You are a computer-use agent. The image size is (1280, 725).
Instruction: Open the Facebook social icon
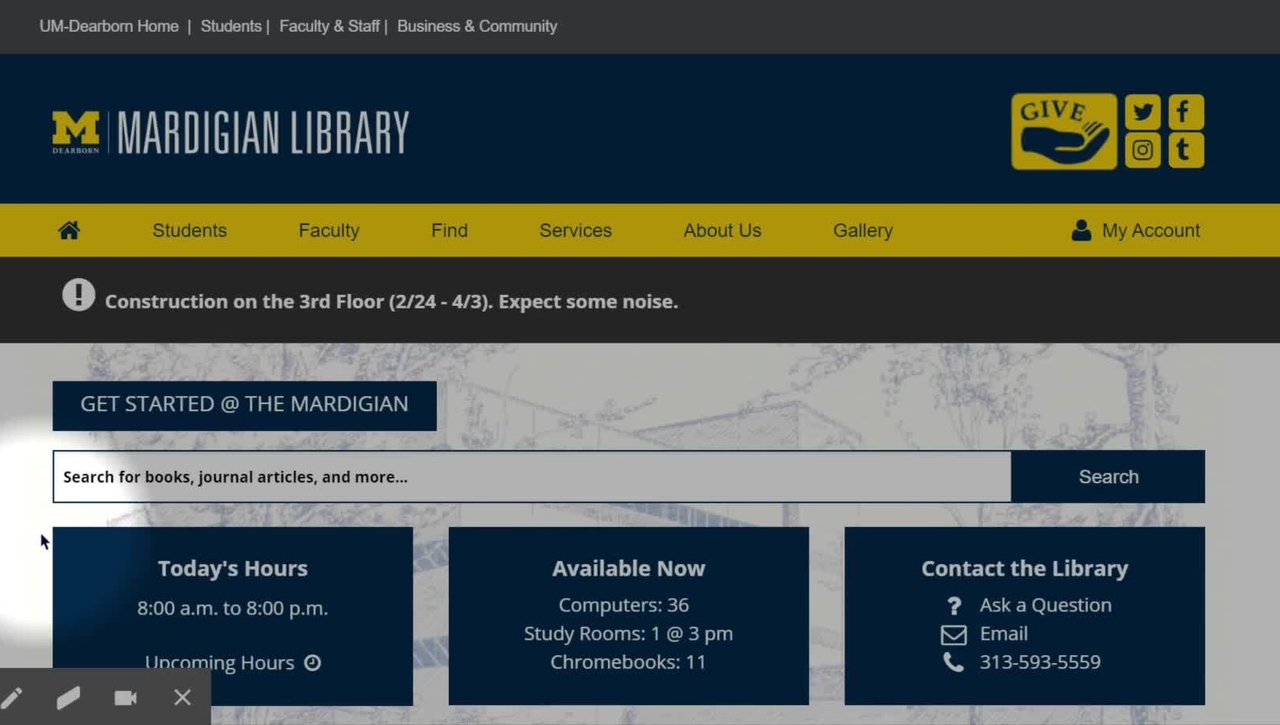click(x=1186, y=112)
